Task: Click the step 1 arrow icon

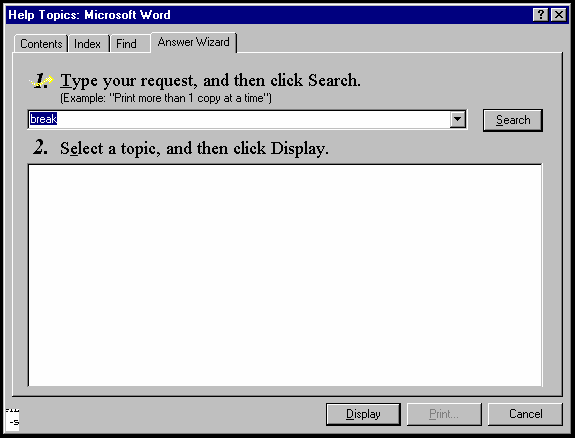Action: pyautogui.click(x=42, y=80)
